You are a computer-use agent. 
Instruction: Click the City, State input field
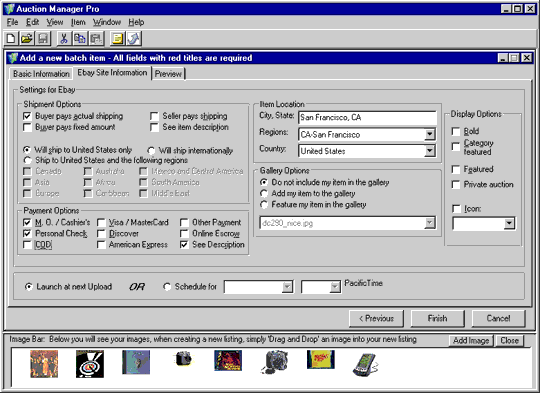pyautogui.click(x=367, y=117)
